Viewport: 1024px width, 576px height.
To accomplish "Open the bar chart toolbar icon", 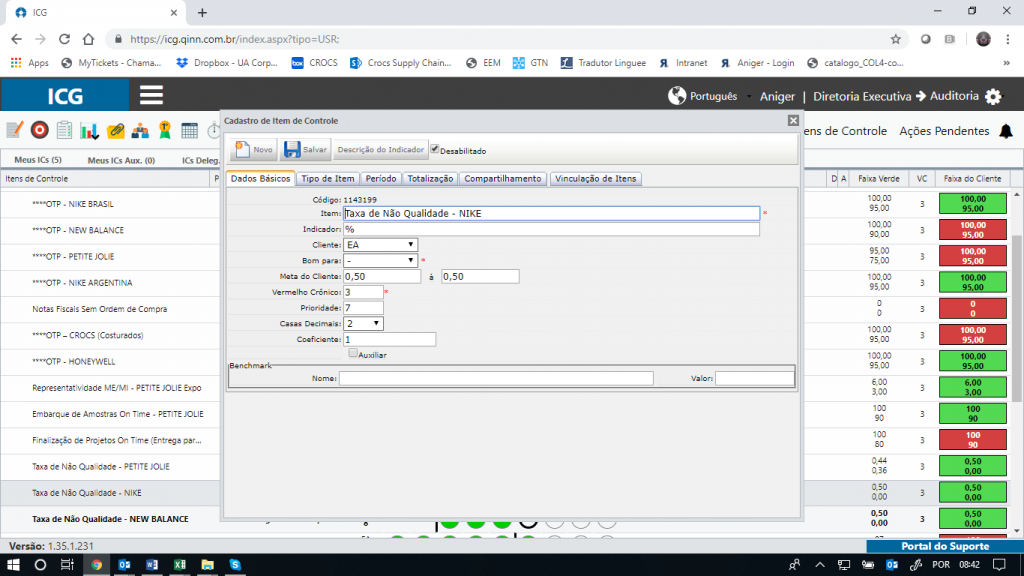I will [89, 130].
